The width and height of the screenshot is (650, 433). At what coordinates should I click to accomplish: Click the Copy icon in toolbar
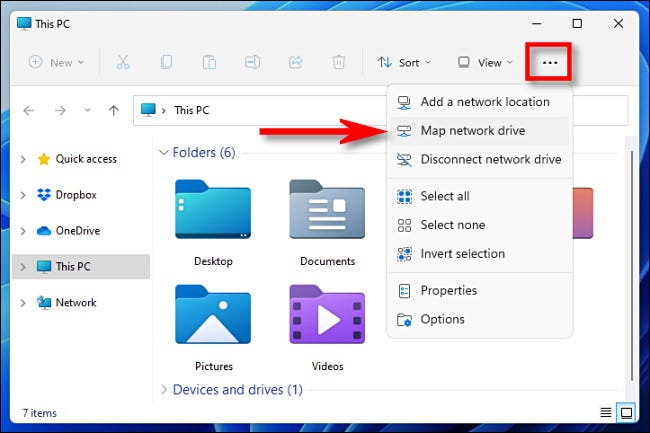[166, 63]
